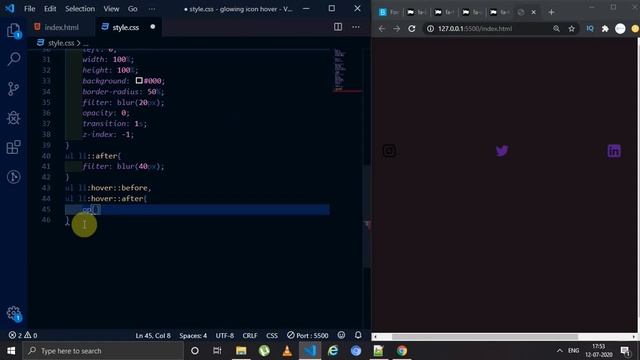
Task: Change the Spaces: 4 indentation setting
Action: pyautogui.click(x=193, y=336)
